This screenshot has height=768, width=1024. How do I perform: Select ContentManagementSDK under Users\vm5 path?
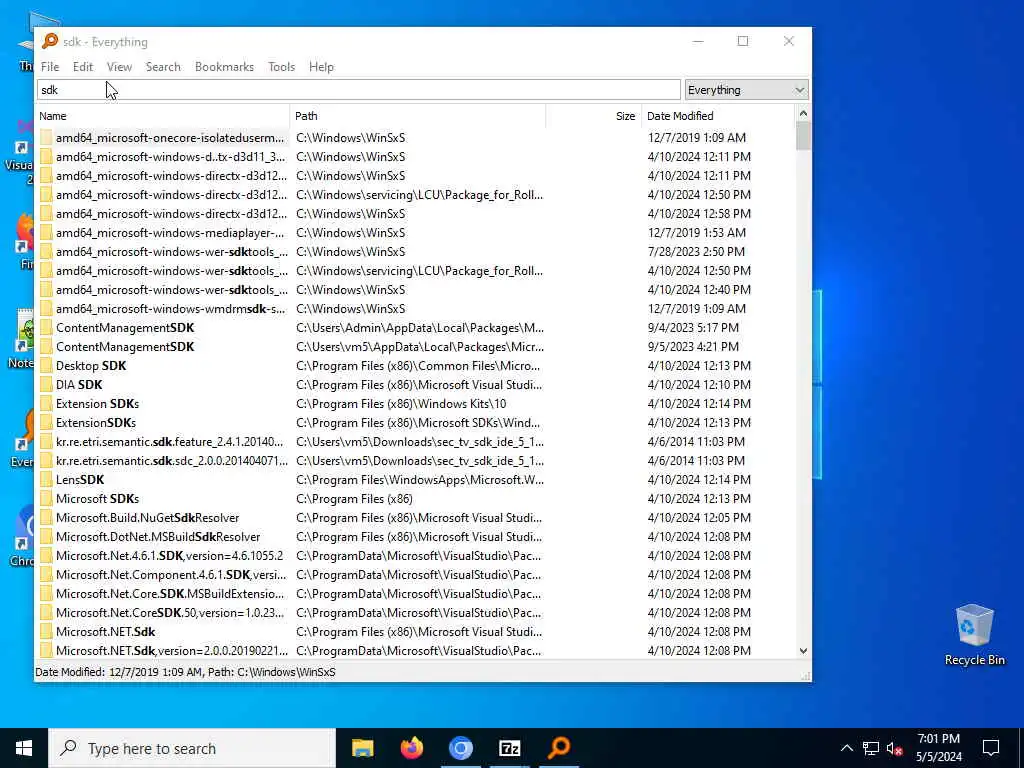click(125, 347)
